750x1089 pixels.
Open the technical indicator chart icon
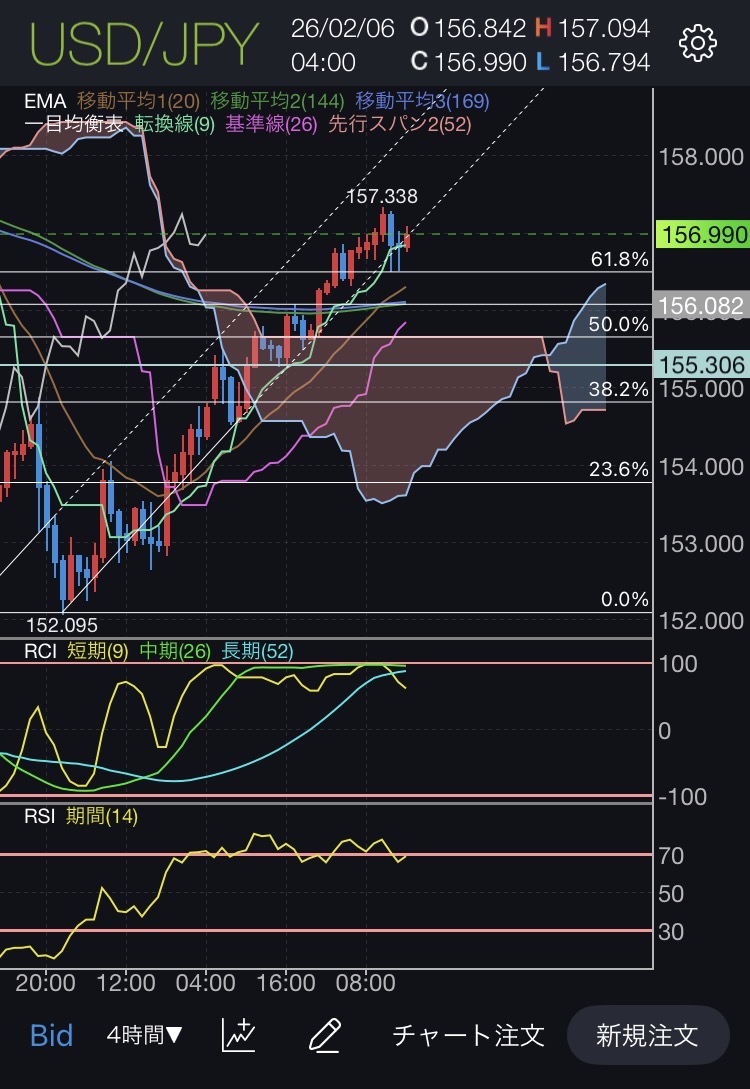coord(237,1034)
